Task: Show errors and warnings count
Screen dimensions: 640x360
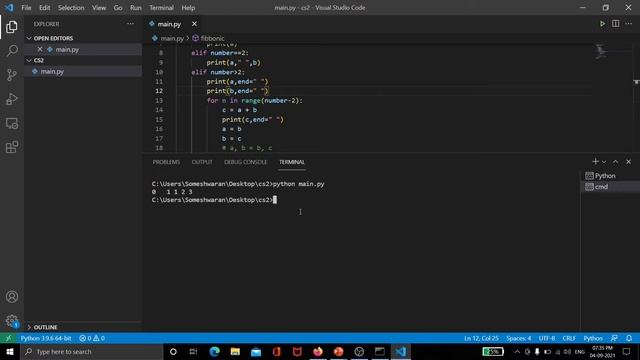Action: (x=92, y=338)
